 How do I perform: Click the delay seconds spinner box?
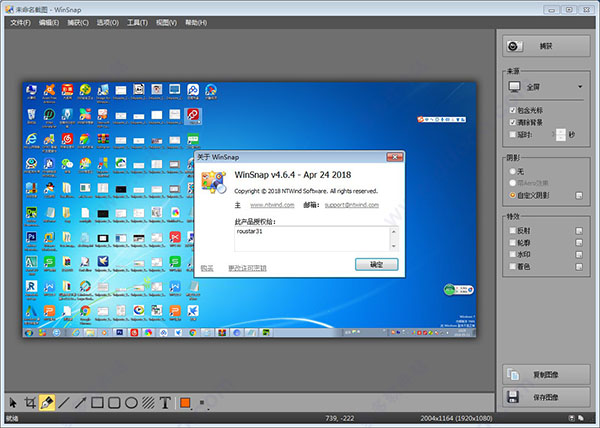[561, 135]
